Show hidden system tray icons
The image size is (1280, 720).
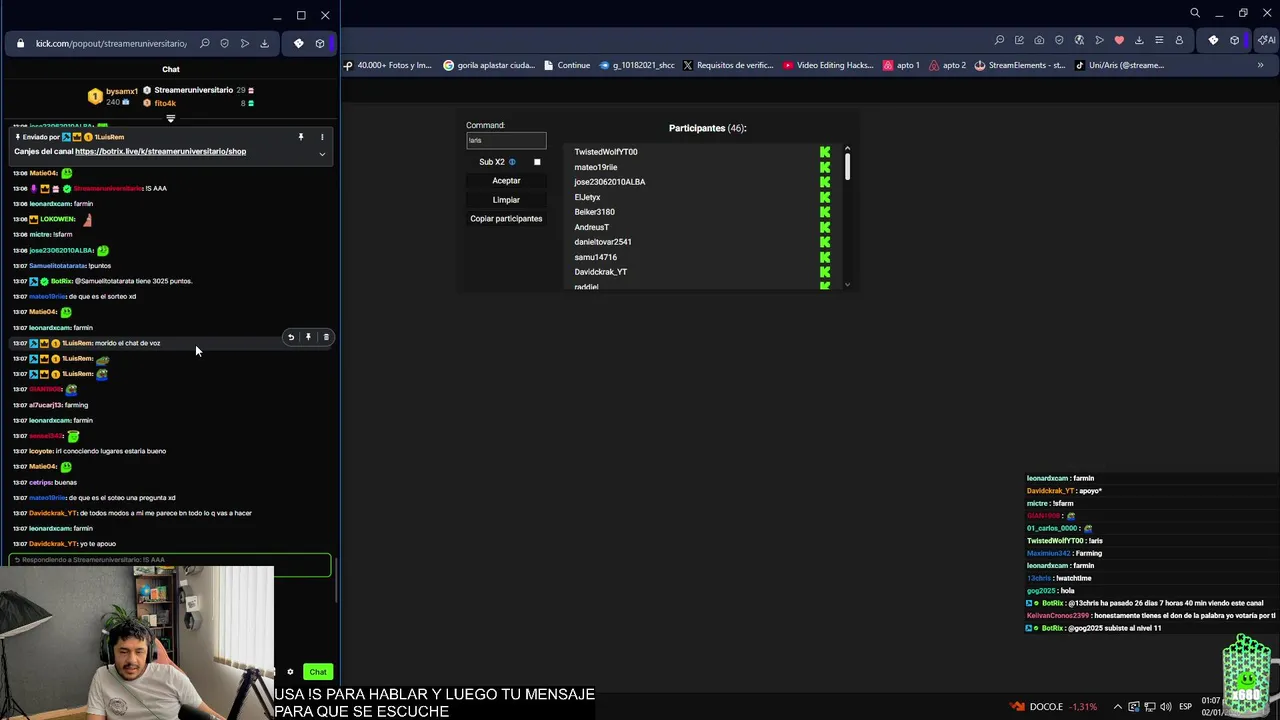[x=1117, y=706]
